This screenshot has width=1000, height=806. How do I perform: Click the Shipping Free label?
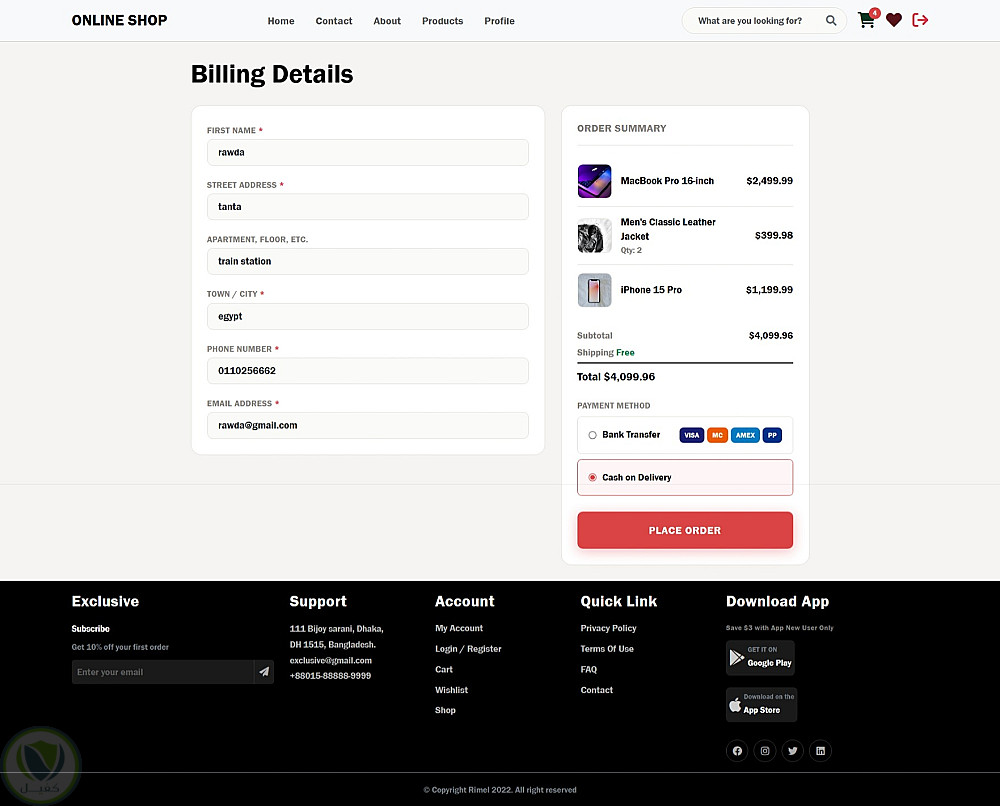(x=606, y=353)
